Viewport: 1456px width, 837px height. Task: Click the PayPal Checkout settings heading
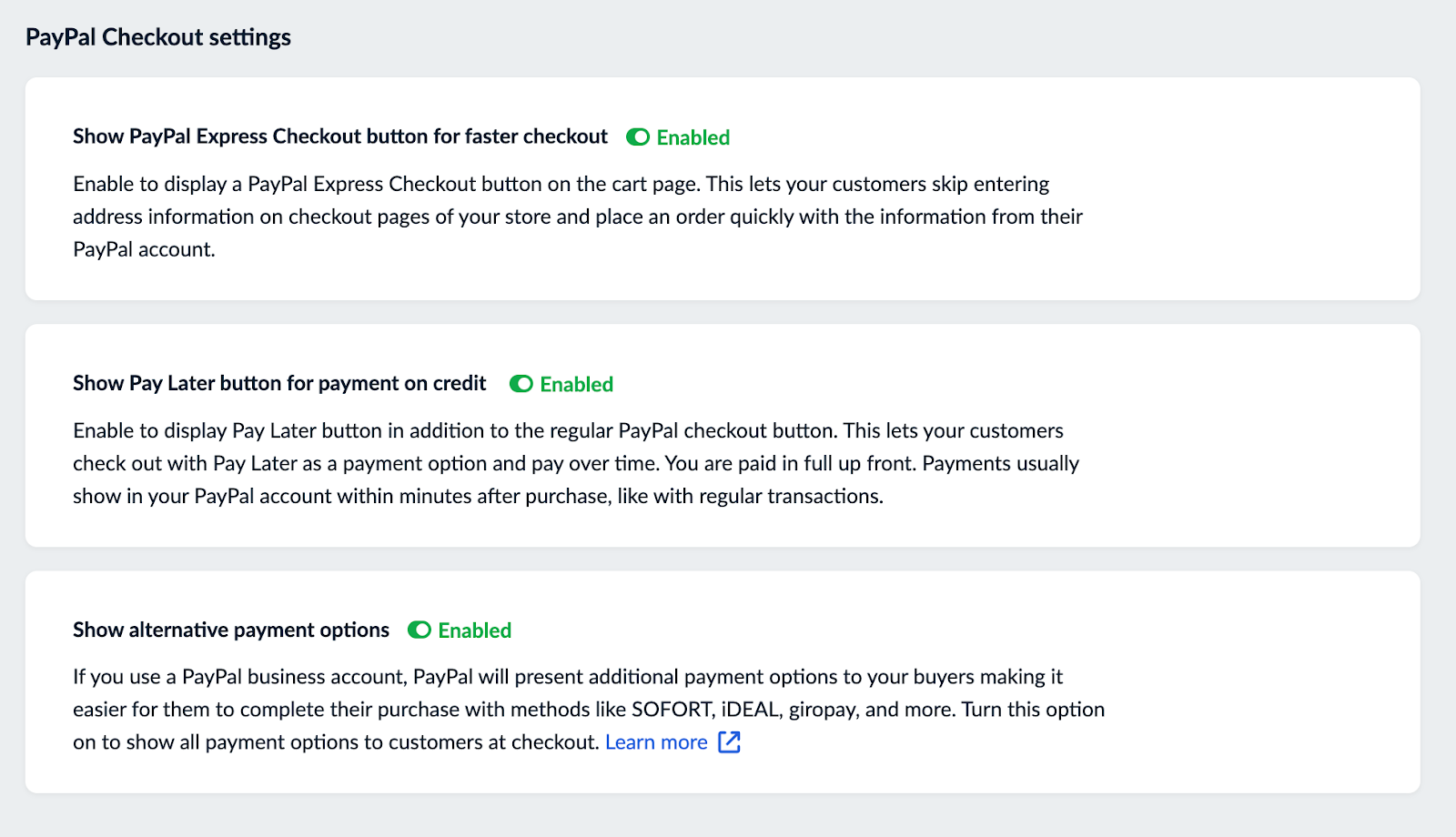(159, 36)
